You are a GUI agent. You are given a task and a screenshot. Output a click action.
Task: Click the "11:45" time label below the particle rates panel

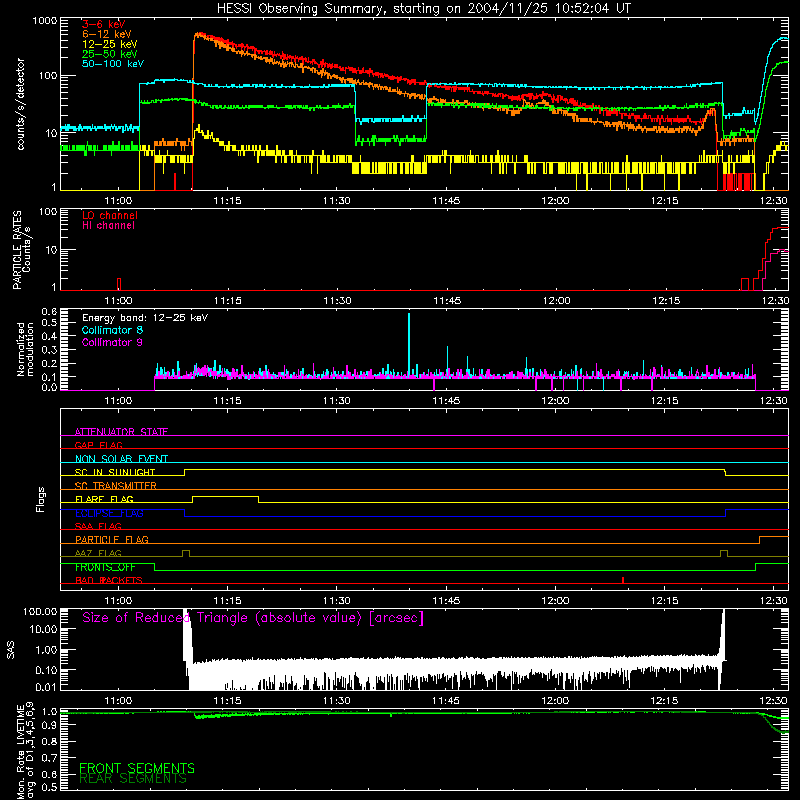pyautogui.click(x=447, y=301)
